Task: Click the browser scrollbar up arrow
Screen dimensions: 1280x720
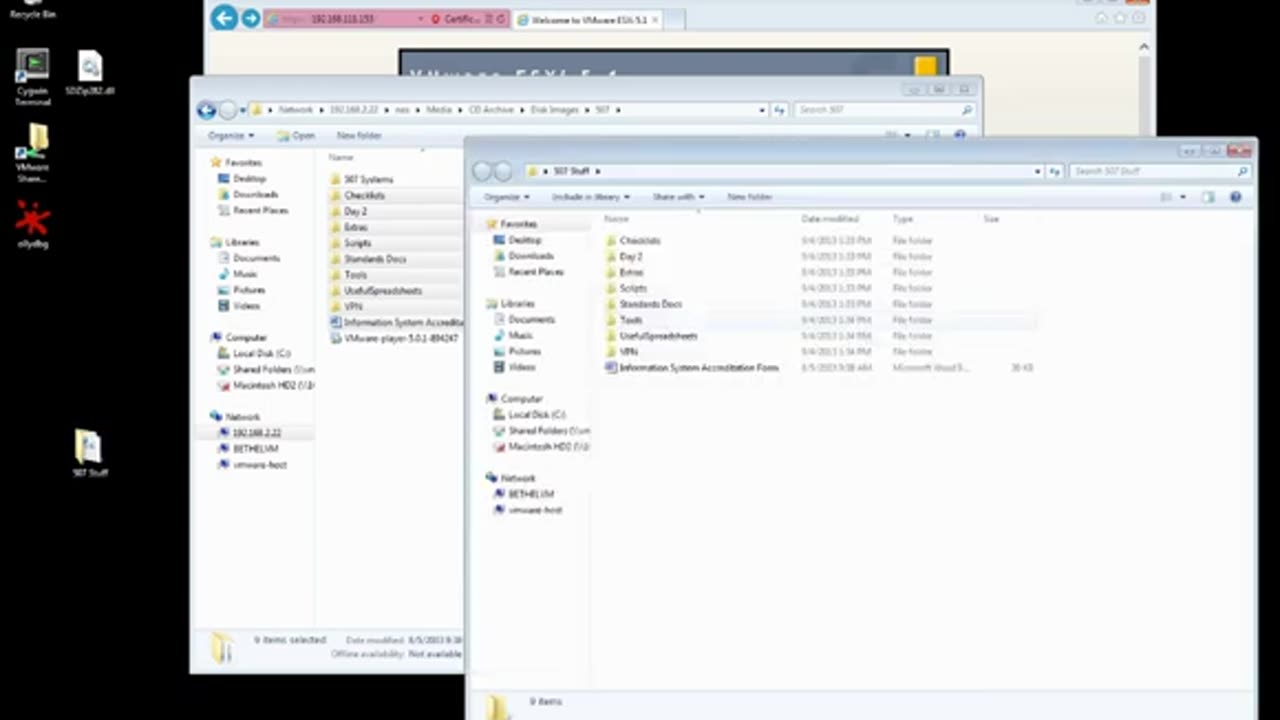Action: coord(1144,46)
